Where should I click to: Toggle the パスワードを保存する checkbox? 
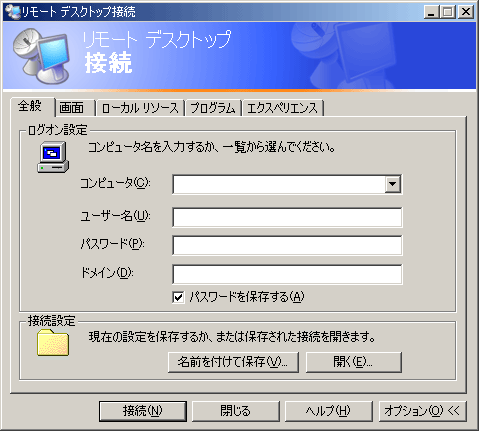coord(178,297)
